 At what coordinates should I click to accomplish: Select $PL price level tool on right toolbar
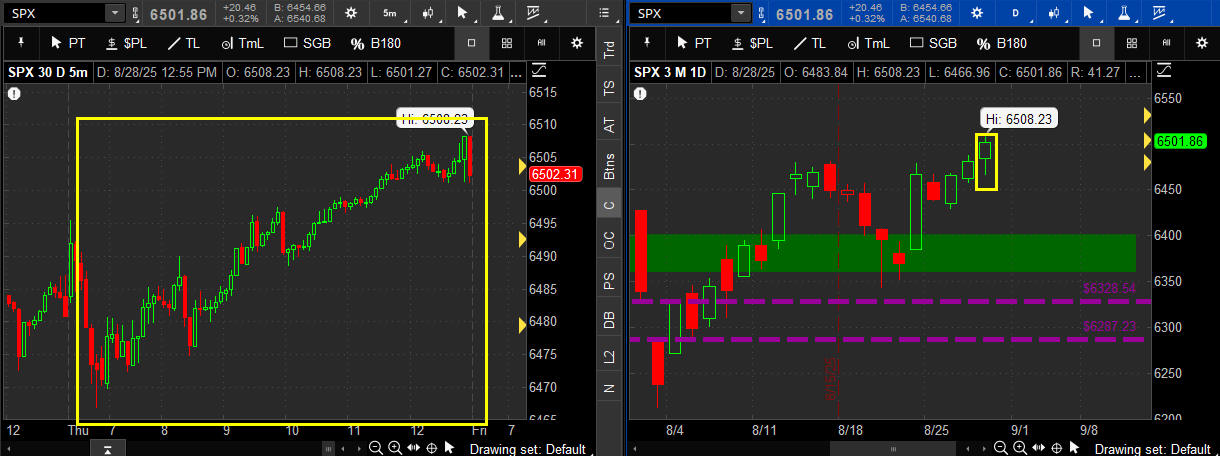751,43
